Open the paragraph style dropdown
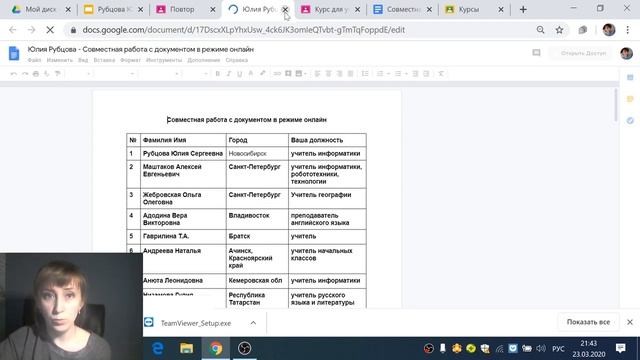This screenshot has width=640, height=360. coord(116,74)
